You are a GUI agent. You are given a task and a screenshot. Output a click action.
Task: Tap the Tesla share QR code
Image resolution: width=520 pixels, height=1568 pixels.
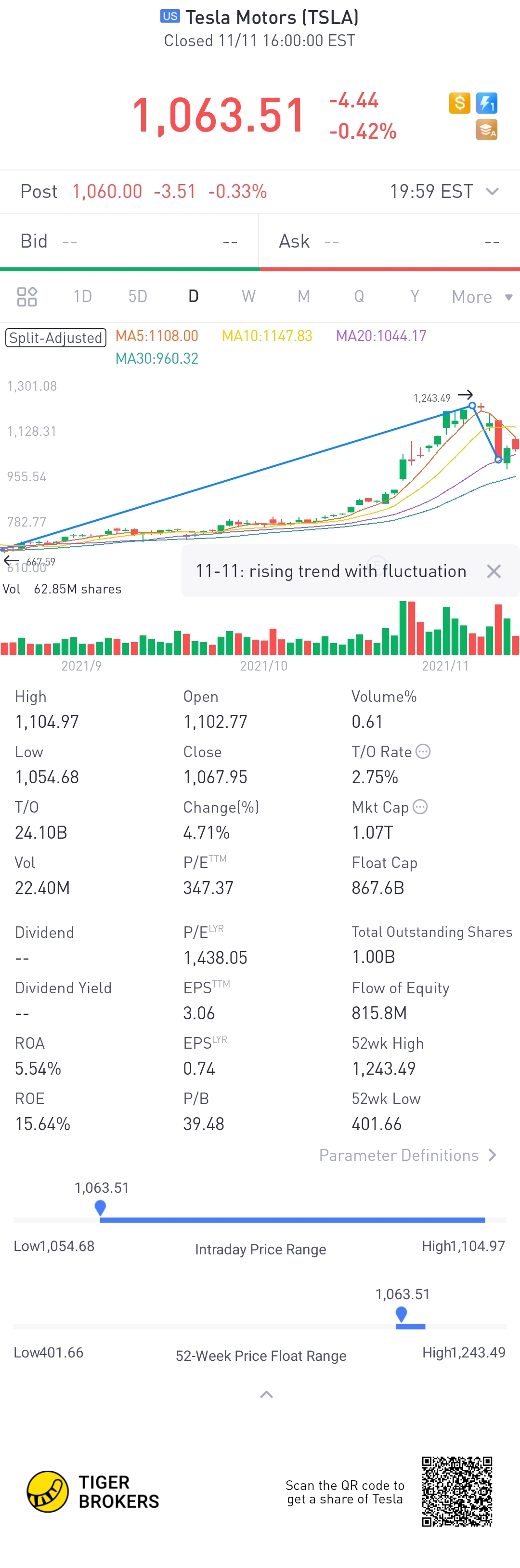(457, 1492)
